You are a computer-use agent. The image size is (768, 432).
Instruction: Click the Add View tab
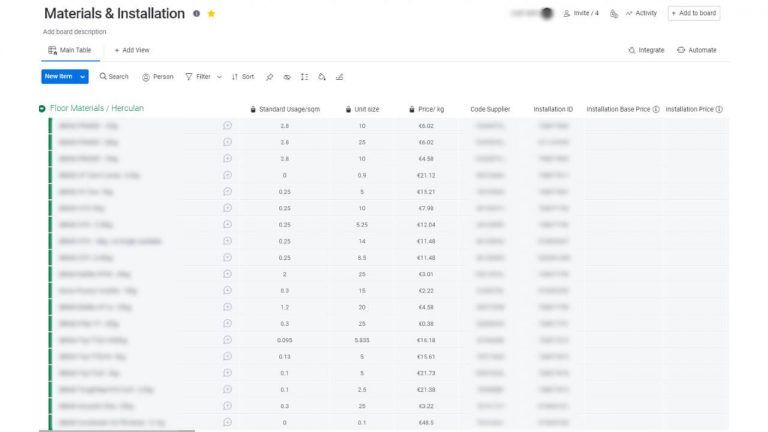click(132, 50)
